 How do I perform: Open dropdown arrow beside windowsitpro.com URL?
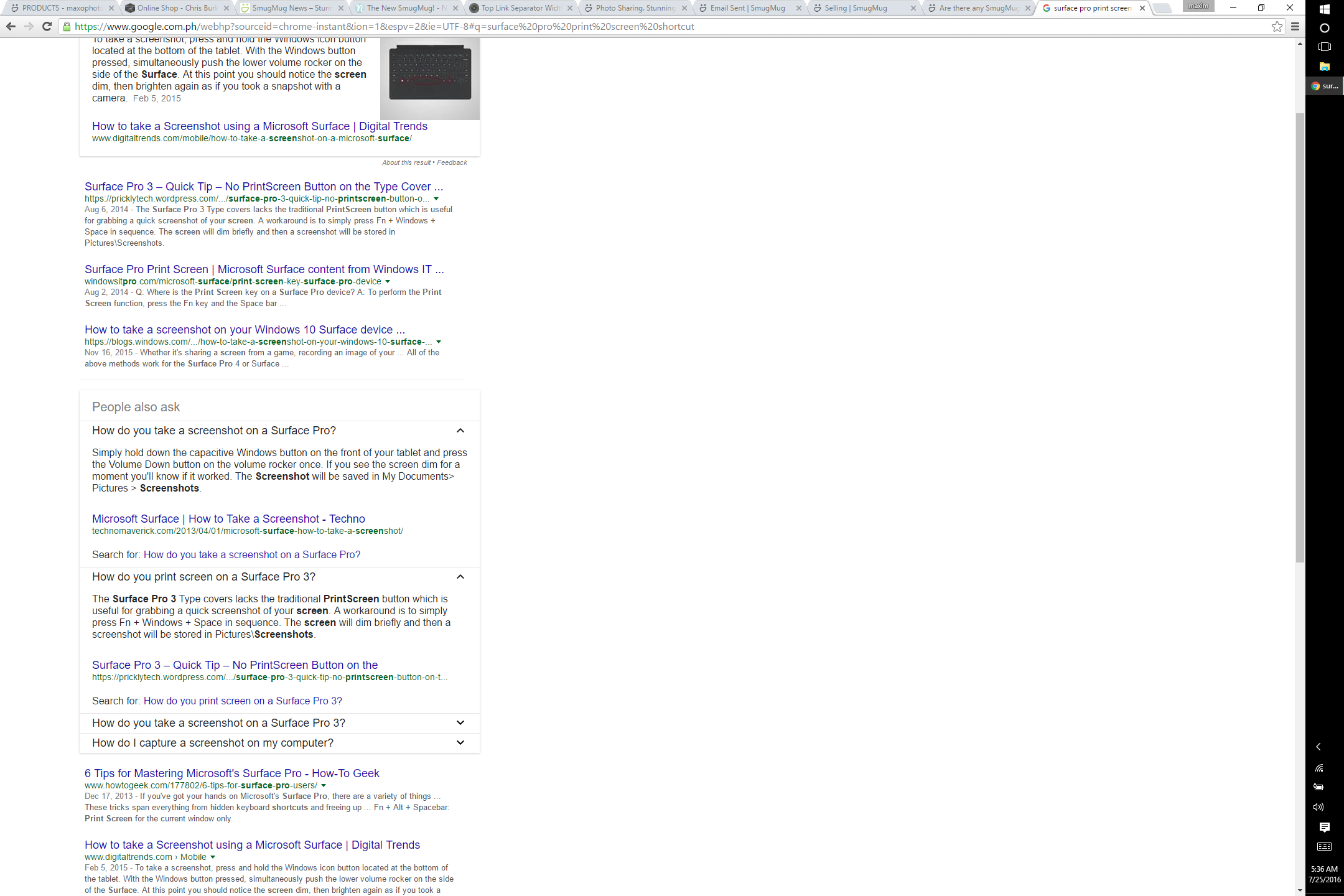point(388,282)
